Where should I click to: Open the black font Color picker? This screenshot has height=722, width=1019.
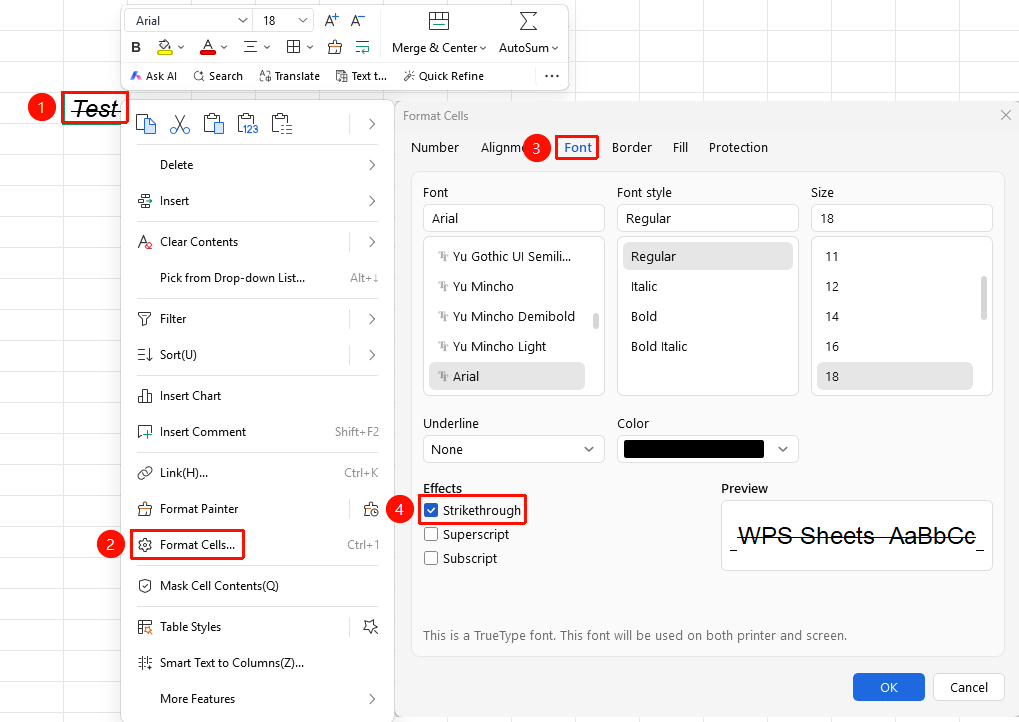click(x=707, y=449)
